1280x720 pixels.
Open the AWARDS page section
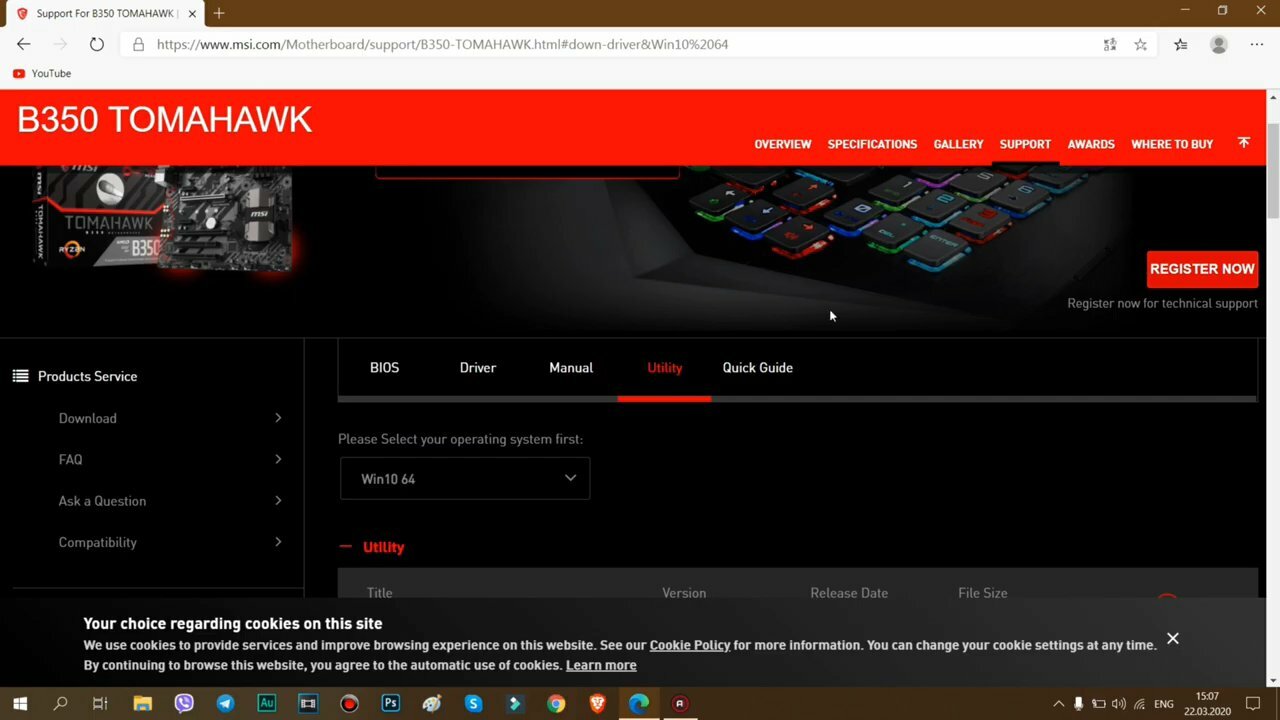tap(1091, 144)
